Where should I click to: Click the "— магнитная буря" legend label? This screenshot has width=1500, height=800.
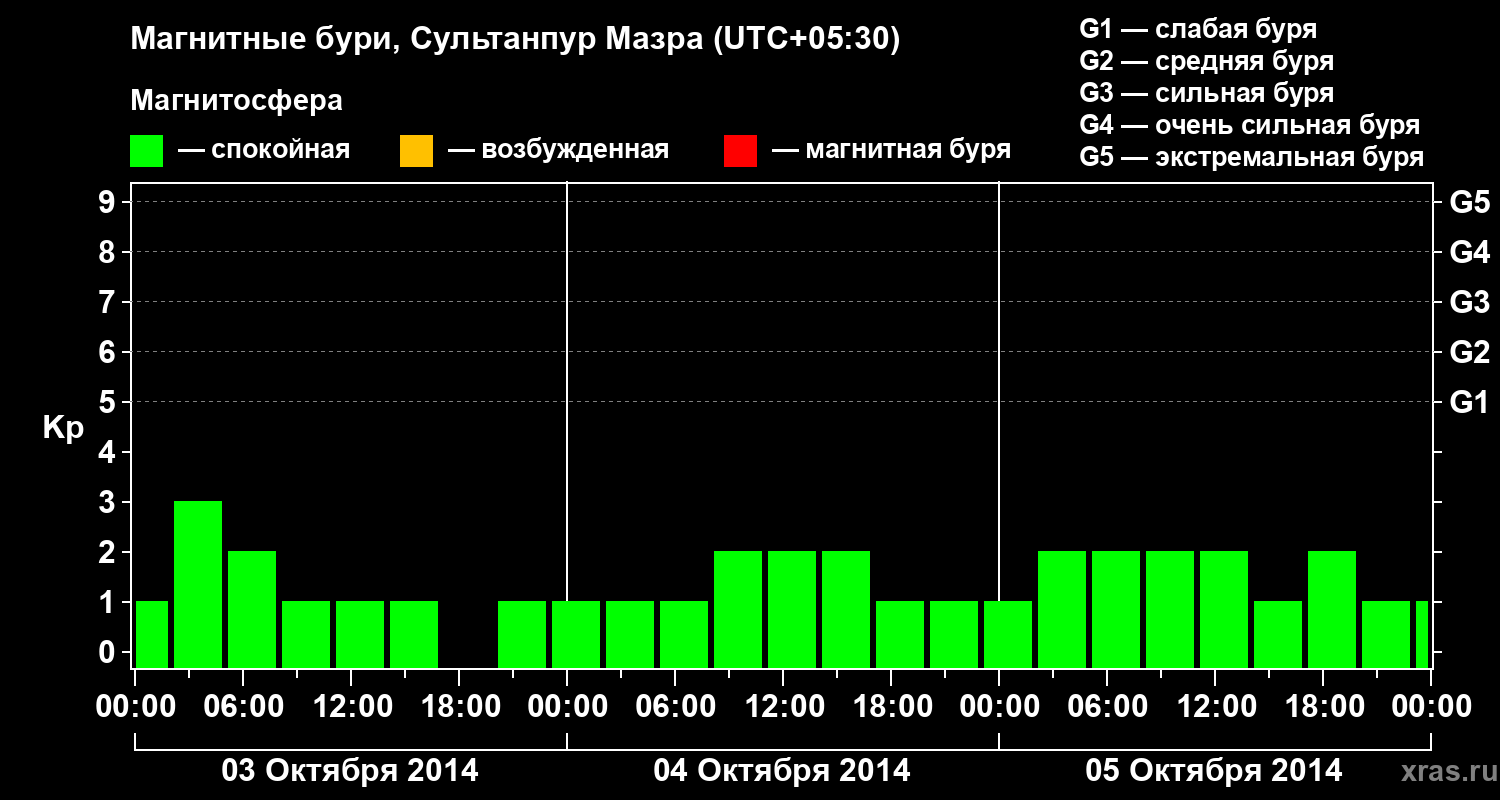click(x=891, y=151)
